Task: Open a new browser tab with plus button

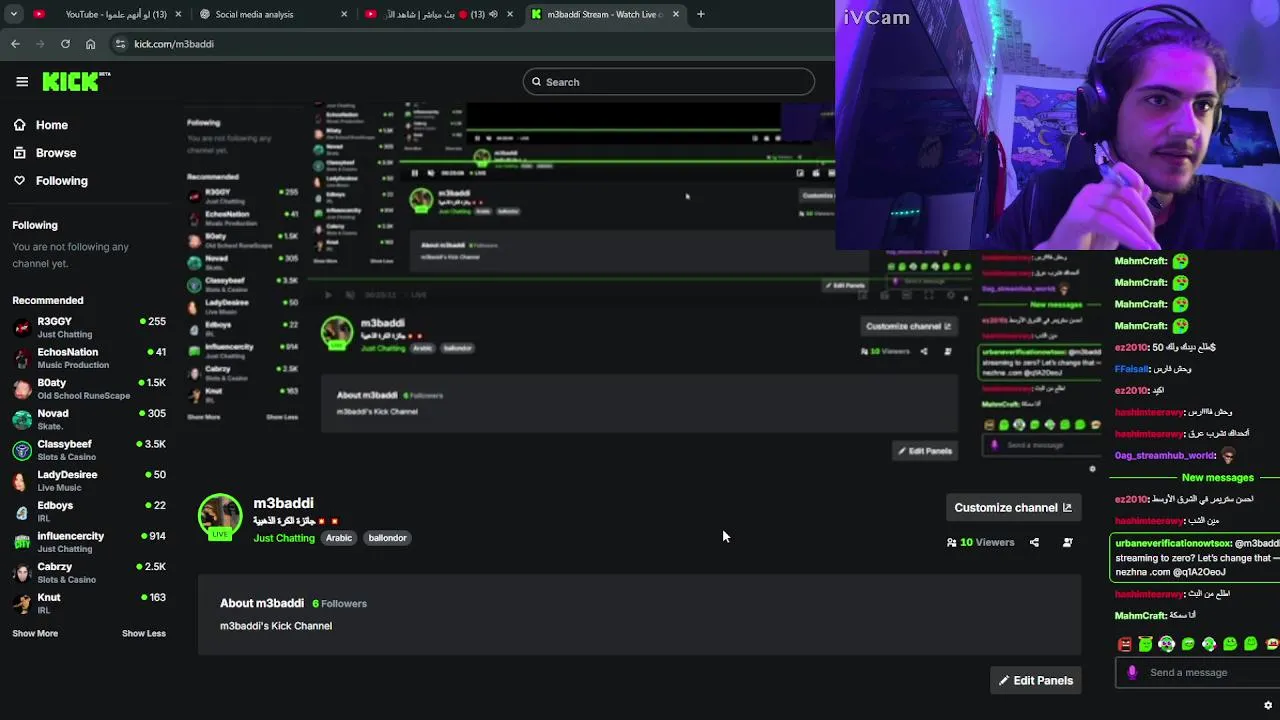Action: pyautogui.click(x=700, y=14)
